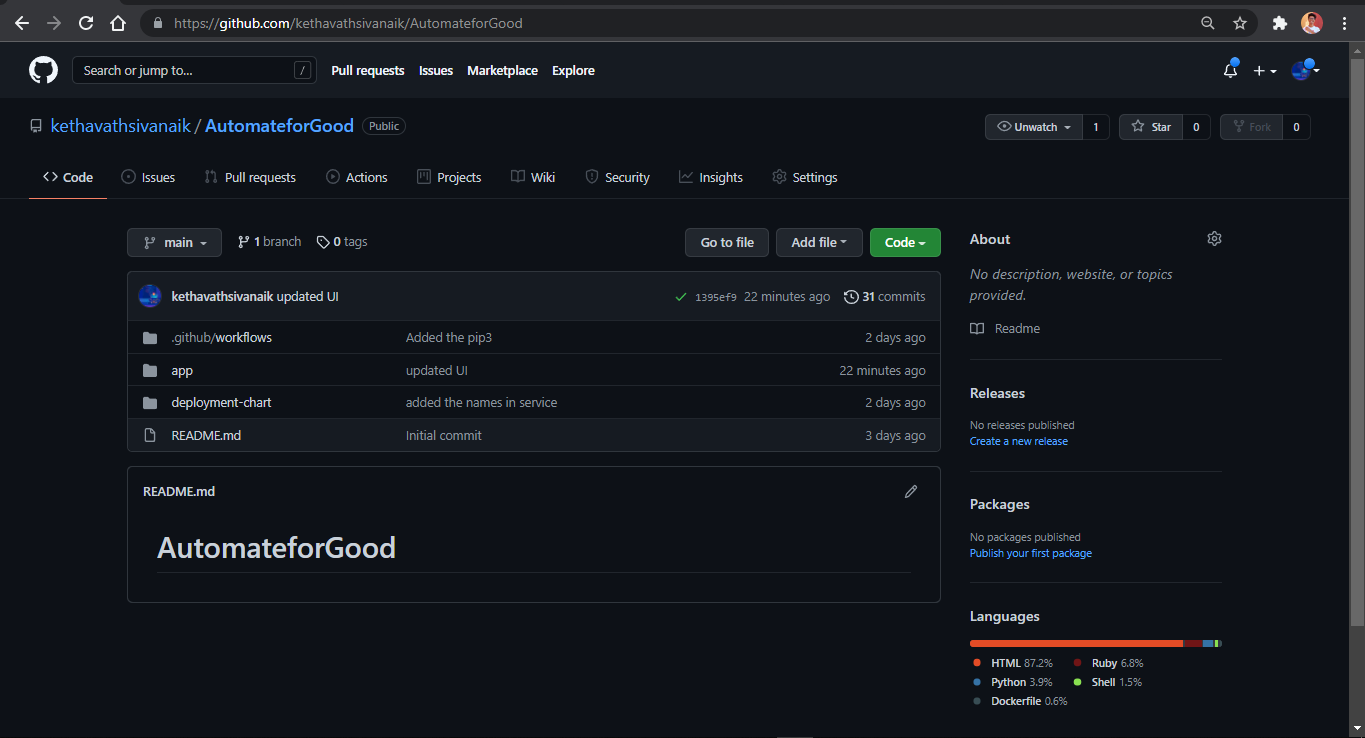Click the lock icon in address bar
Viewport: 1365px width, 738px height.
pos(158,23)
